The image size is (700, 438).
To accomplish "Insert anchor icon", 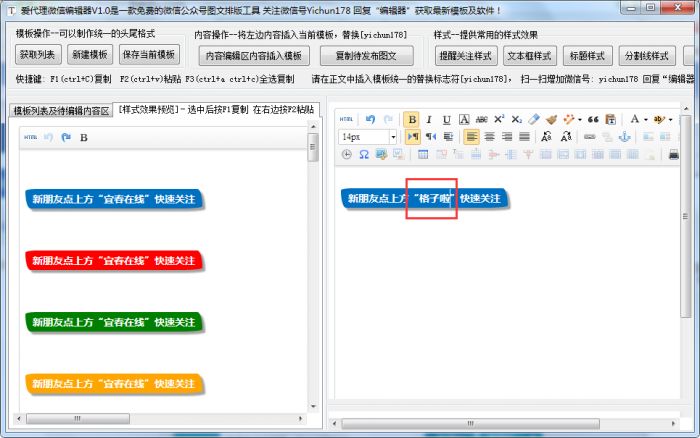I will pyautogui.click(x=625, y=137).
